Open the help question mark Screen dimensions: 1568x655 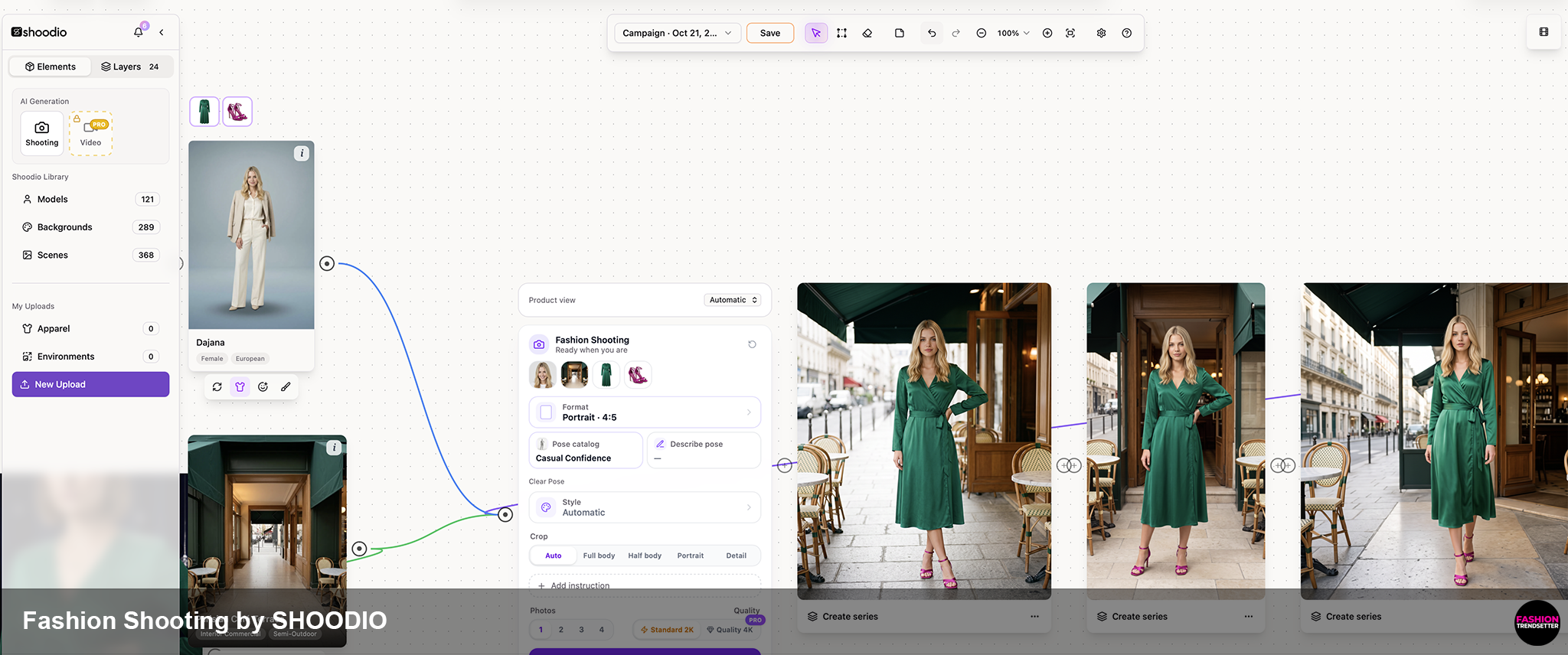pyautogui.click(x=1126, y=33)
